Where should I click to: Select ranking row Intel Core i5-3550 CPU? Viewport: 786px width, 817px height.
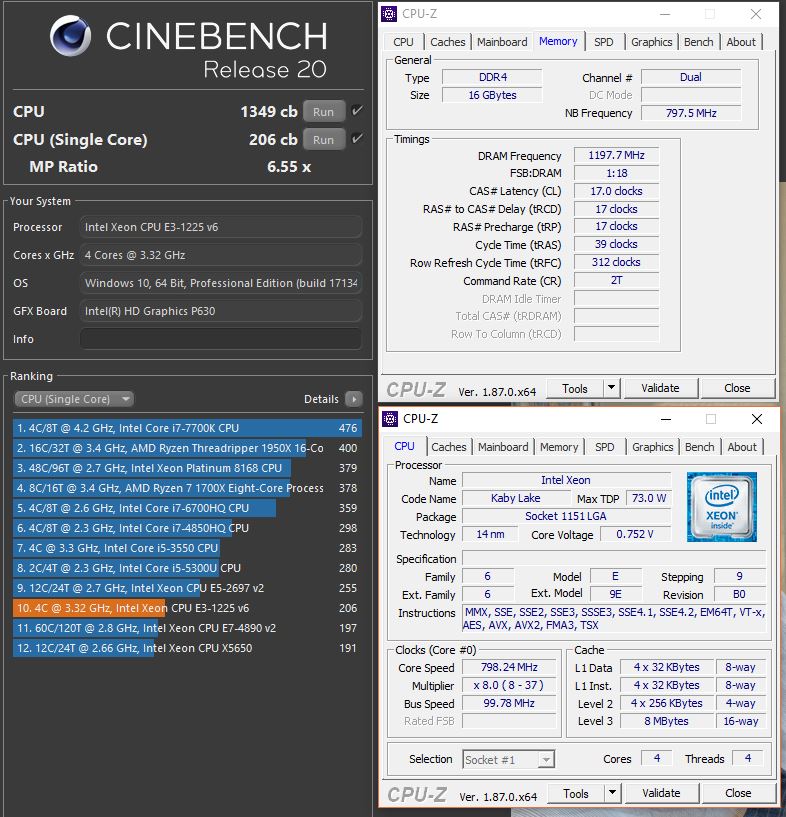[187, 548]
